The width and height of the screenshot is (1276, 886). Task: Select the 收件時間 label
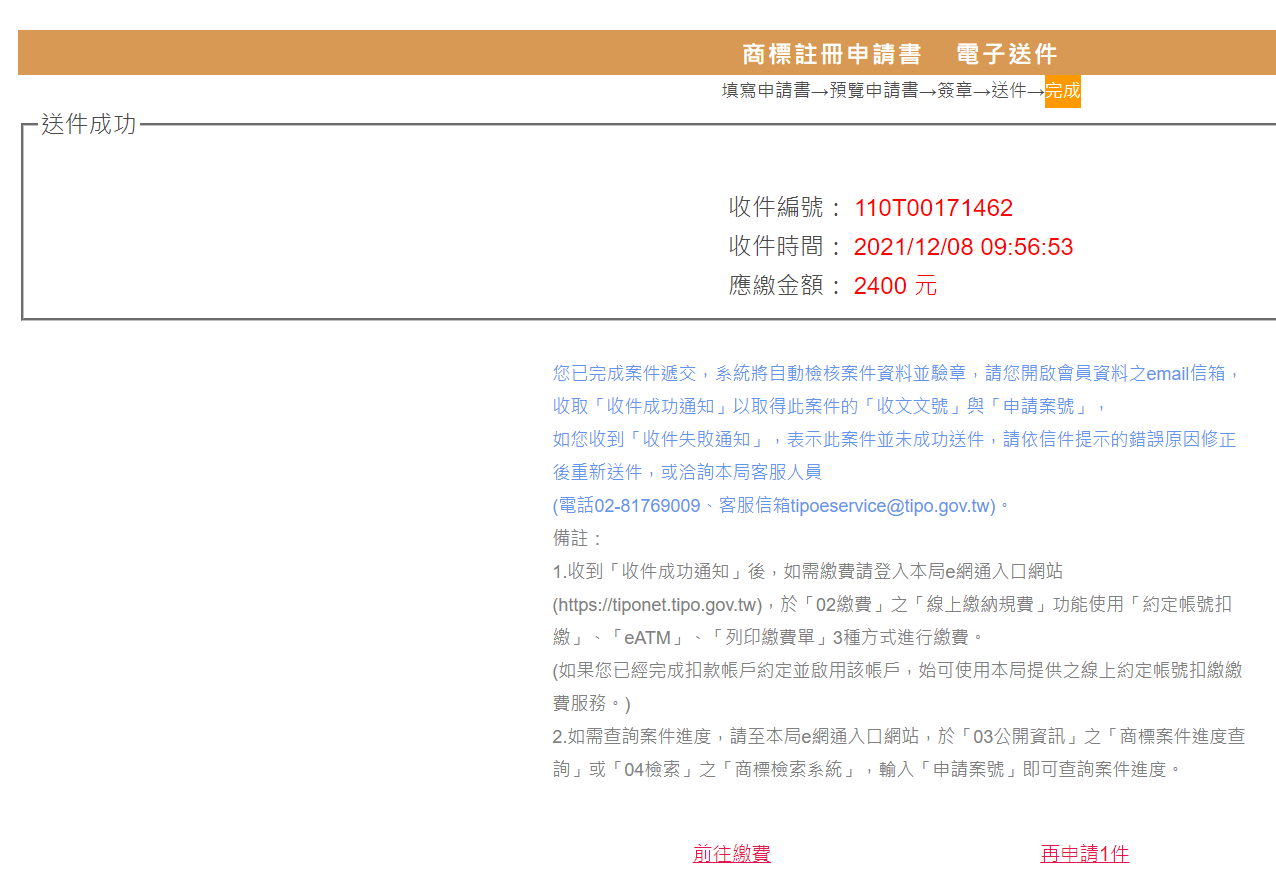(x=776, y=247)
